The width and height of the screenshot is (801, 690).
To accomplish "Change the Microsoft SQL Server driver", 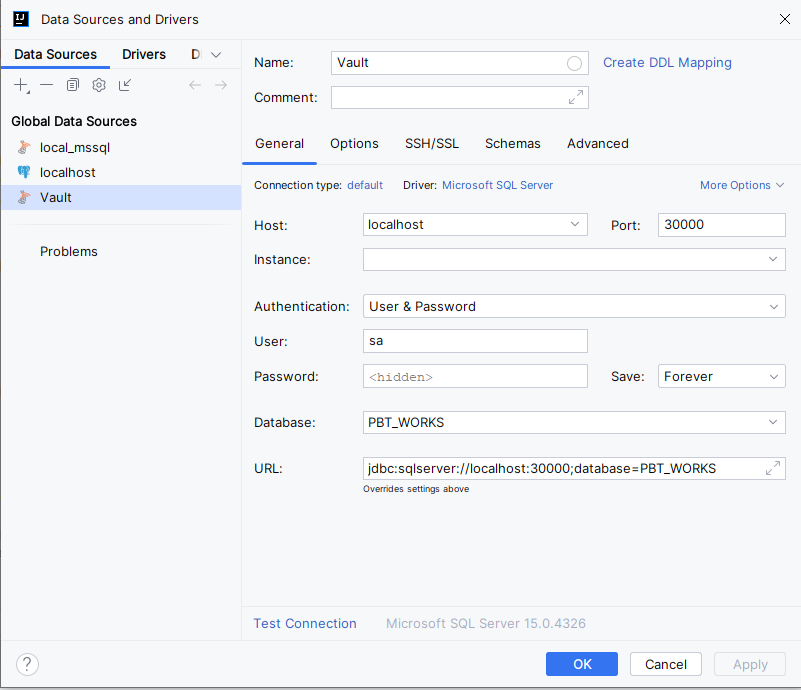I will coord(497,185).
